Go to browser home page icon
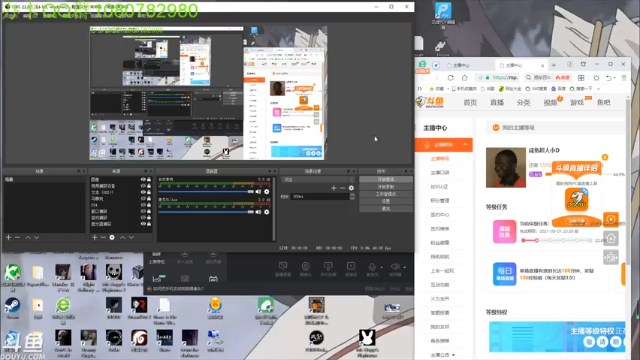The width and height of the screenshot is (640, 360). point(464,78)
